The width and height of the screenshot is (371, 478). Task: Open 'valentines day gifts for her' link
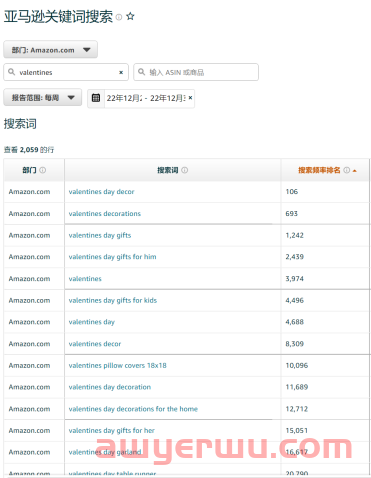coord(112,431)
